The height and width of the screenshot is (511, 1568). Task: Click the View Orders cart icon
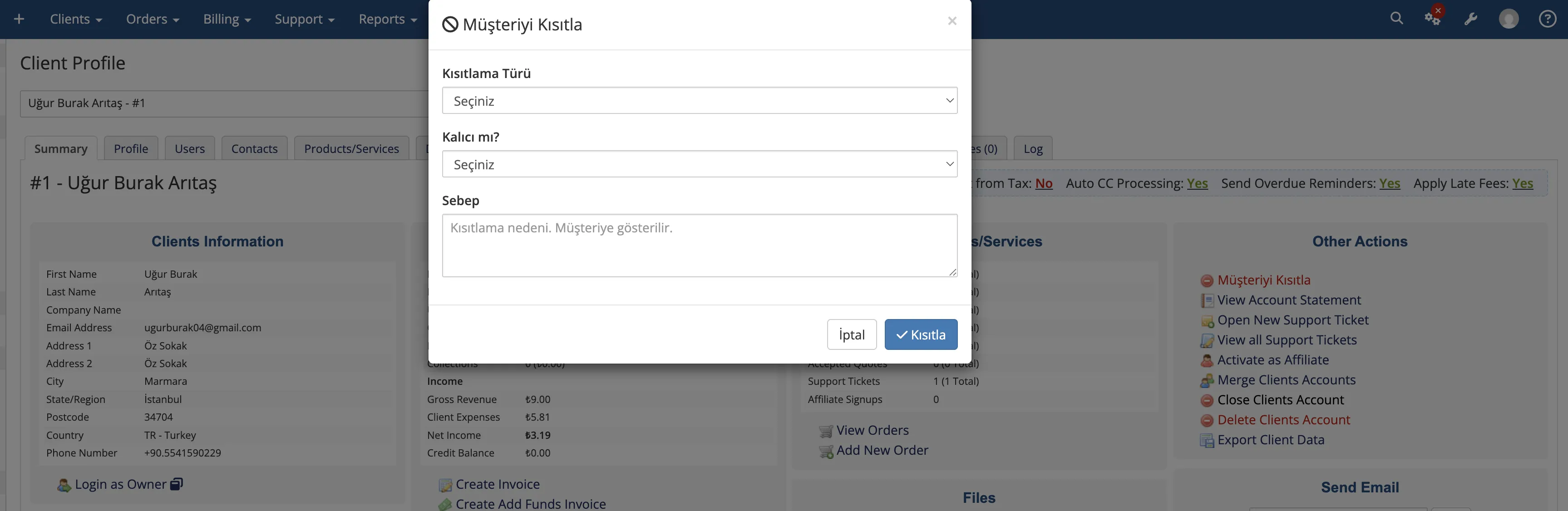coord(826,431)
